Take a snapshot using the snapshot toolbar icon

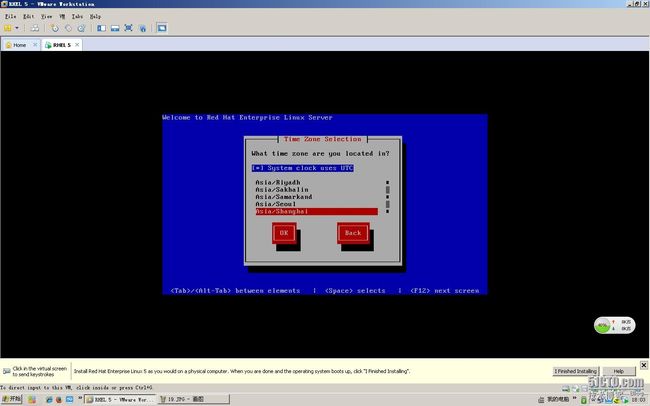click(55, 28)
